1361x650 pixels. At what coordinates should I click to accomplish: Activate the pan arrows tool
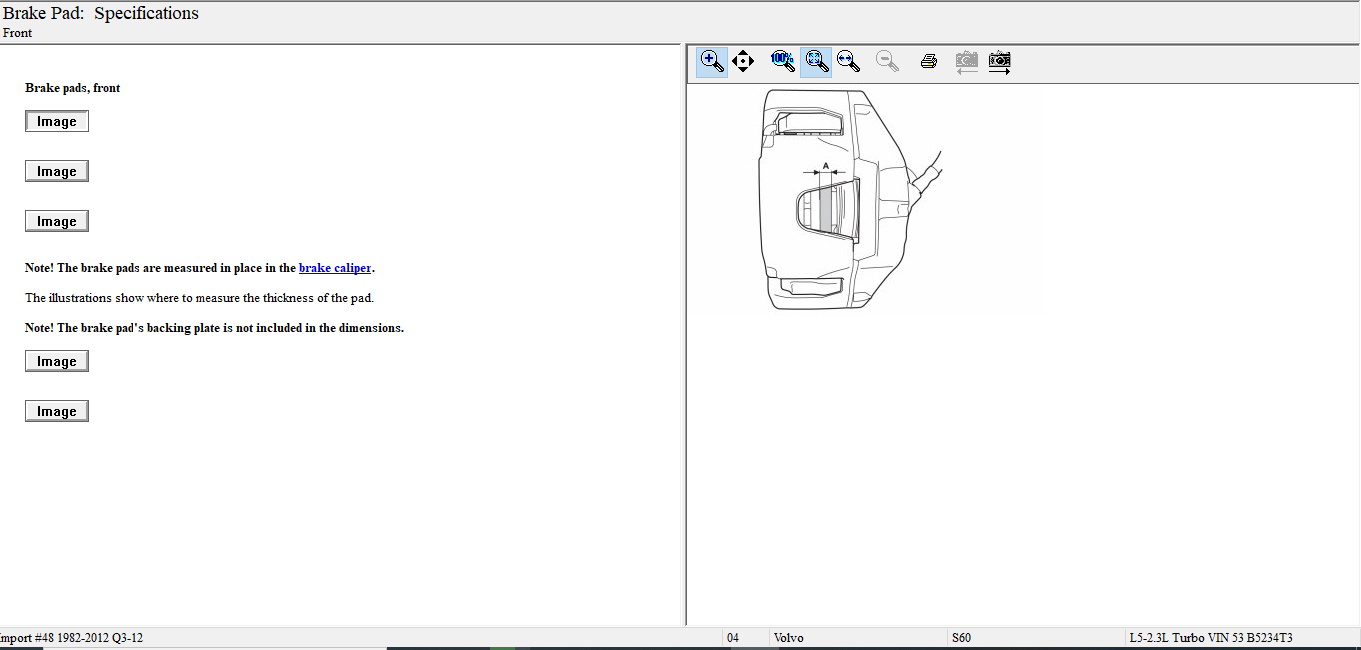[x=743, y=62]
